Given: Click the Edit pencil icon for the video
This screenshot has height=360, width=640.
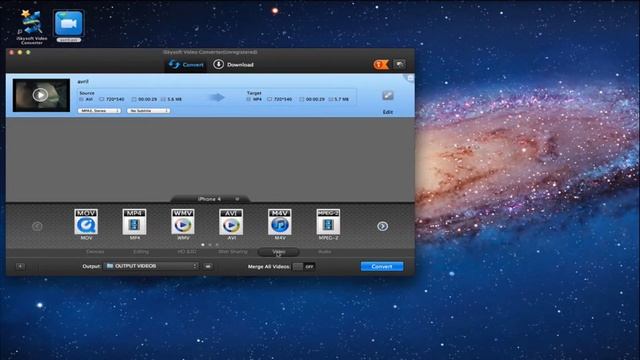Looking at the screenshot, I should pyautogui.click(x=388, y=96).
